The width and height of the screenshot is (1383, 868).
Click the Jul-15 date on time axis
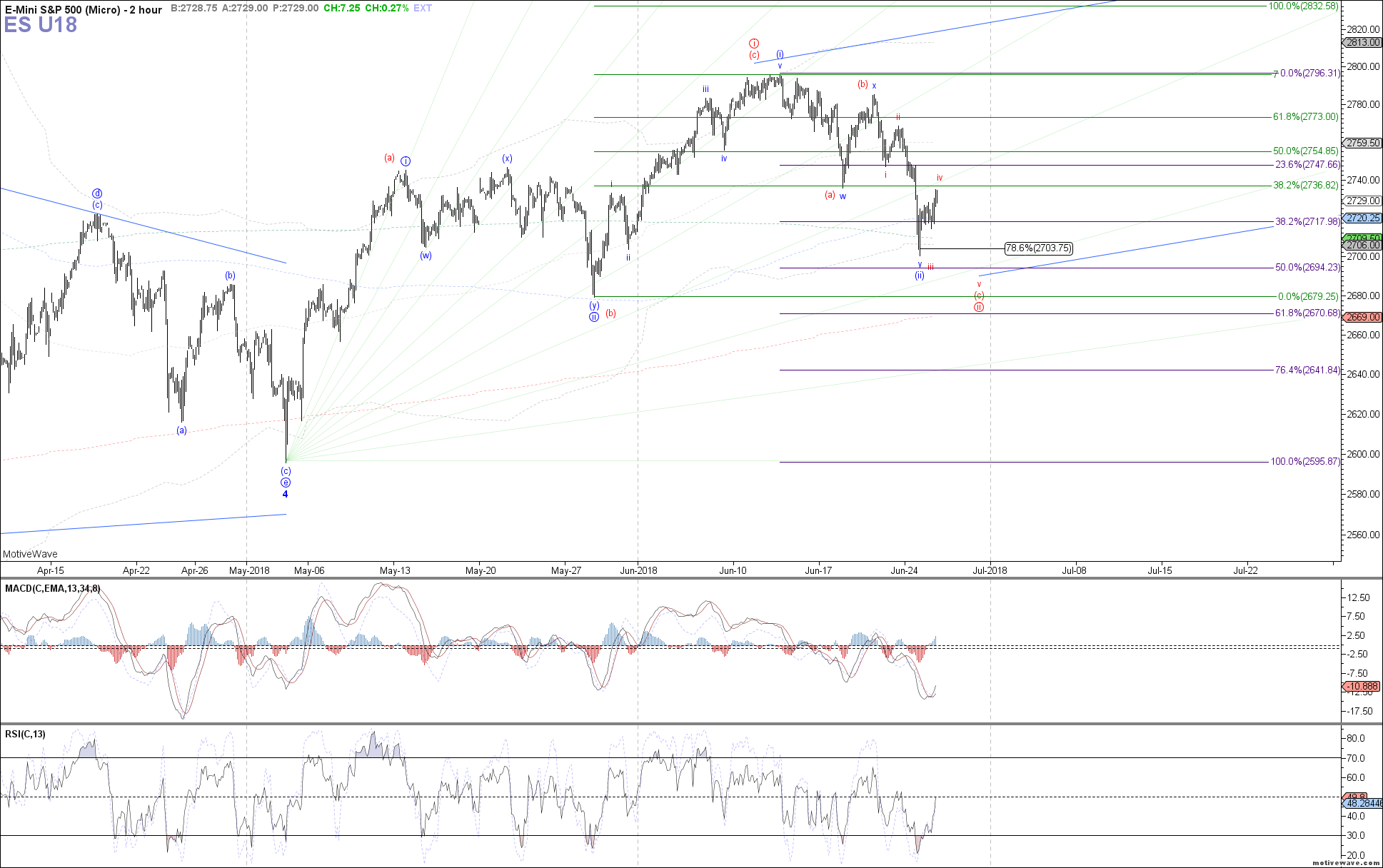pyautogui.click(x=1160, y=570)
